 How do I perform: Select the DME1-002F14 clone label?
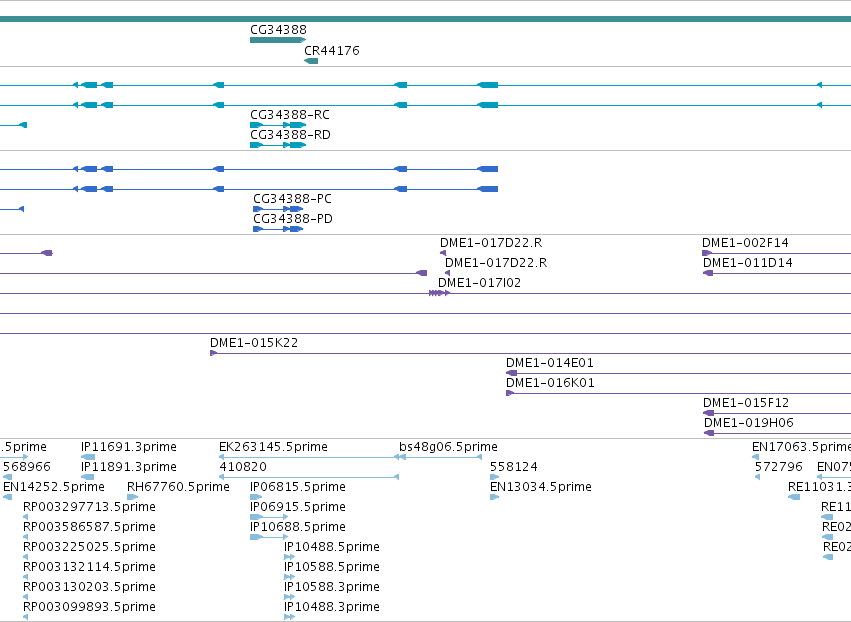coord(745,243)
